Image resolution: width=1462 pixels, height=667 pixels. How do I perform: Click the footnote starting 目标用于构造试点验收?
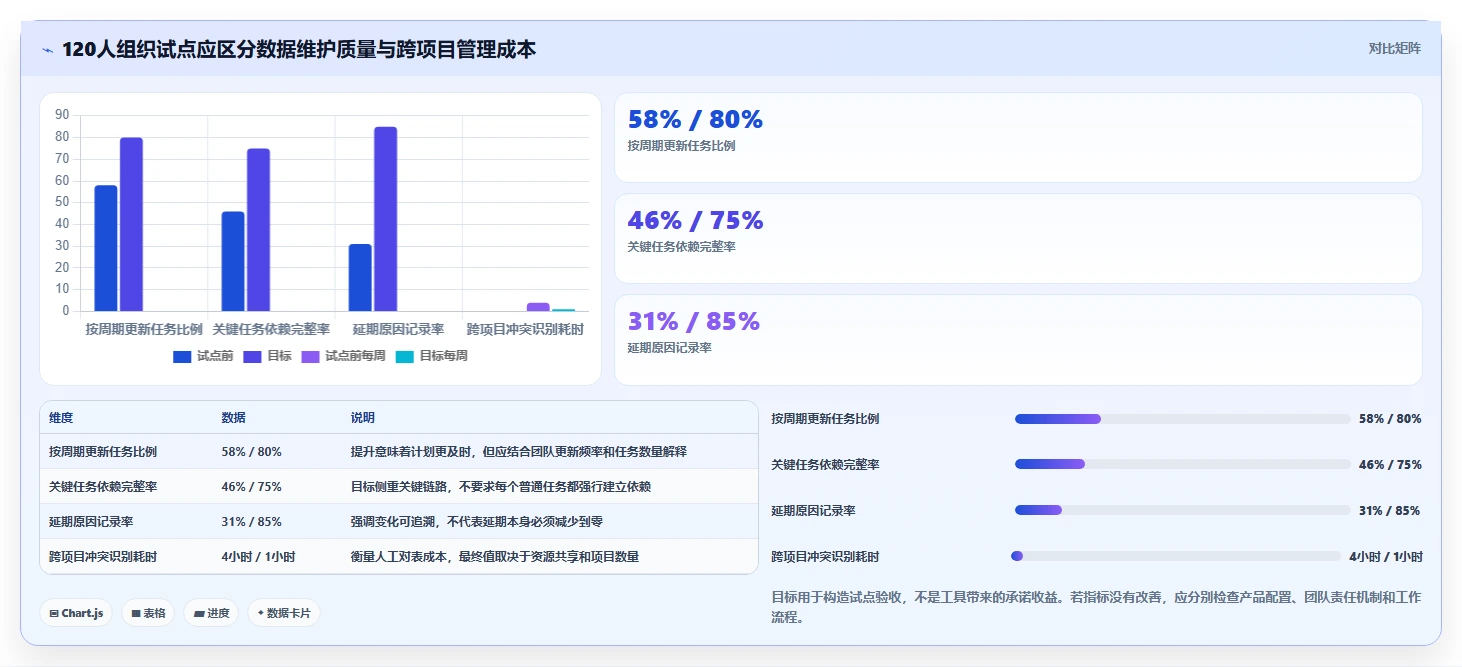1096,607
